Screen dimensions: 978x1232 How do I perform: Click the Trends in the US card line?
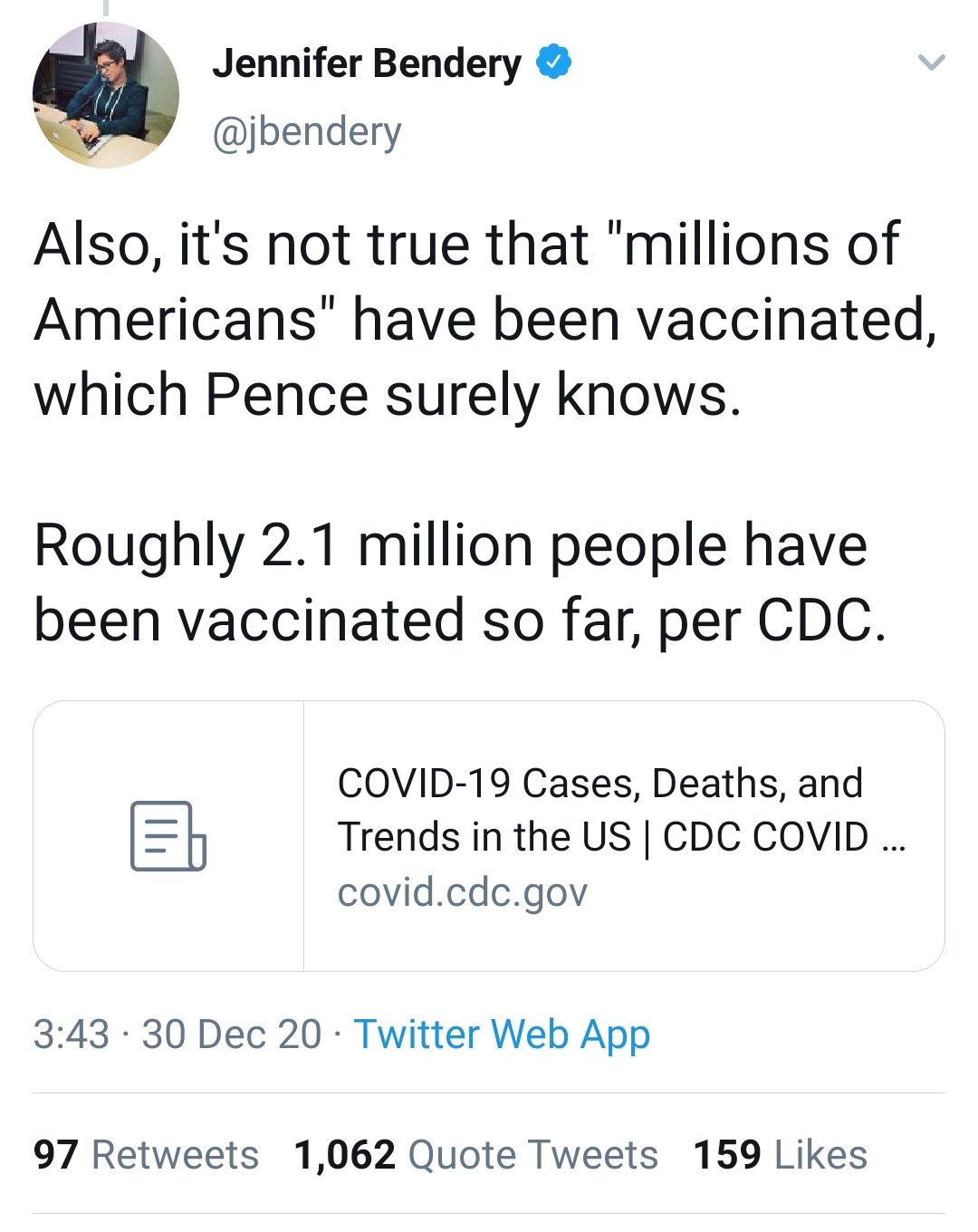[603, 837]
